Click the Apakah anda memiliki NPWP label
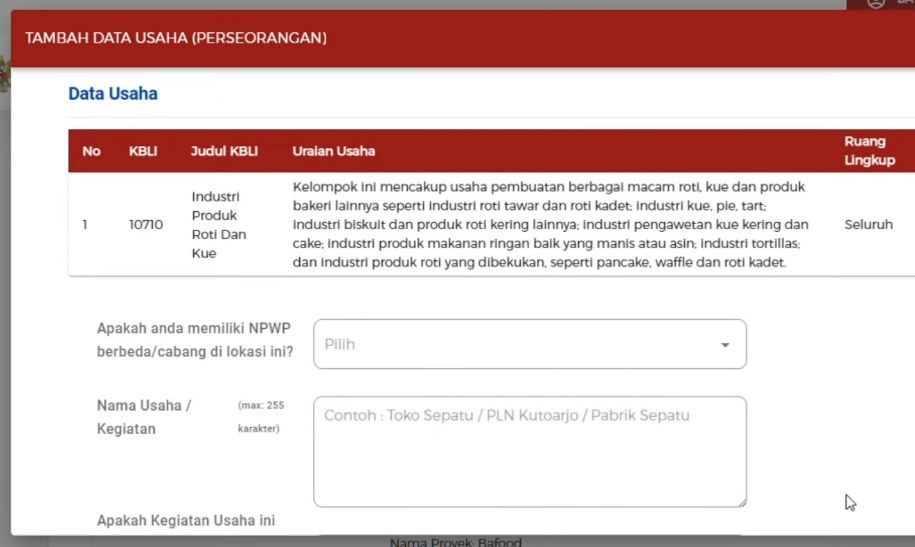The height and width of the screenshot is (547, 915). (x=195, y=339)
